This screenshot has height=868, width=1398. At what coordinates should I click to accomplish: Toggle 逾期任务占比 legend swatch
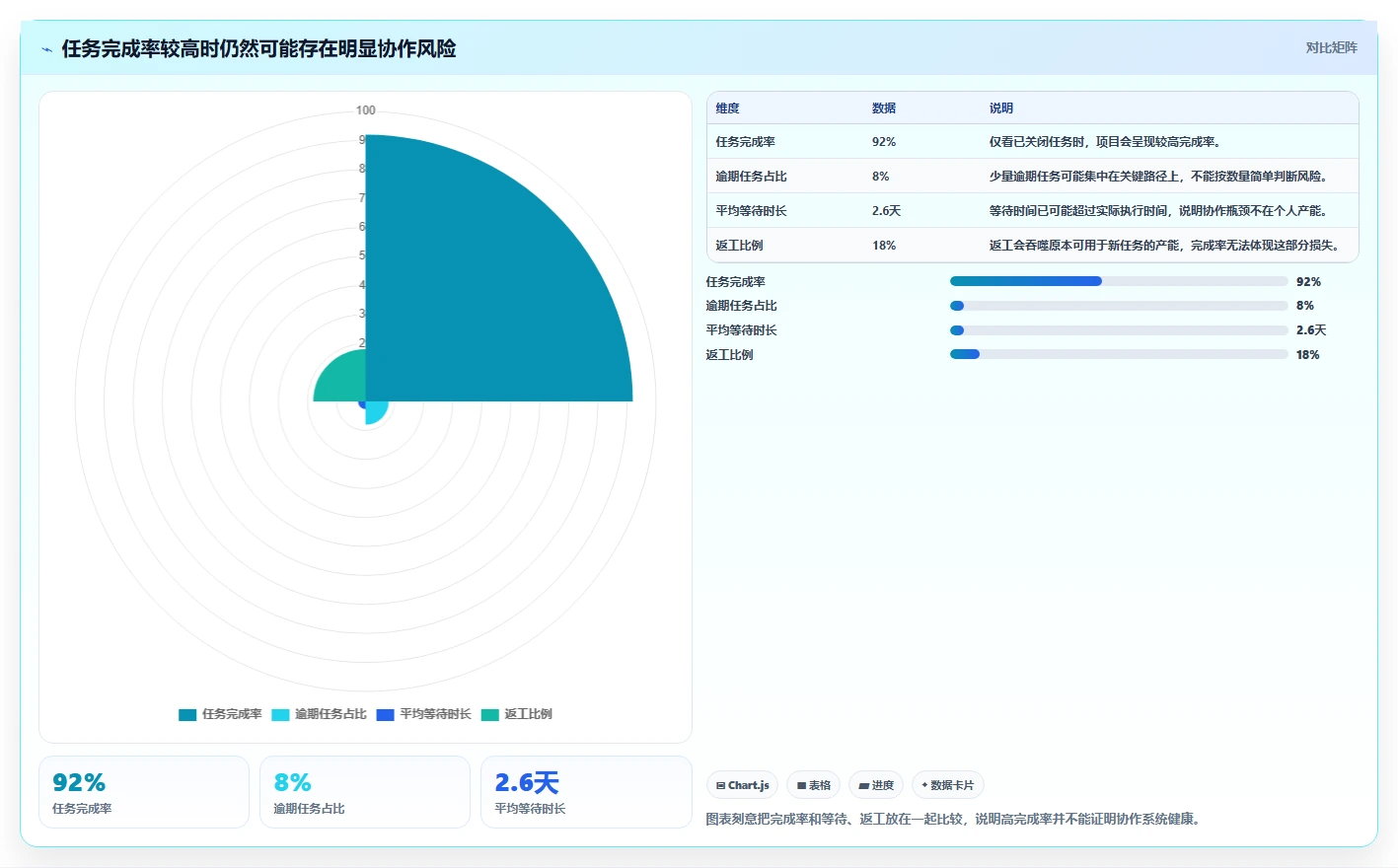tap(280, 715)
